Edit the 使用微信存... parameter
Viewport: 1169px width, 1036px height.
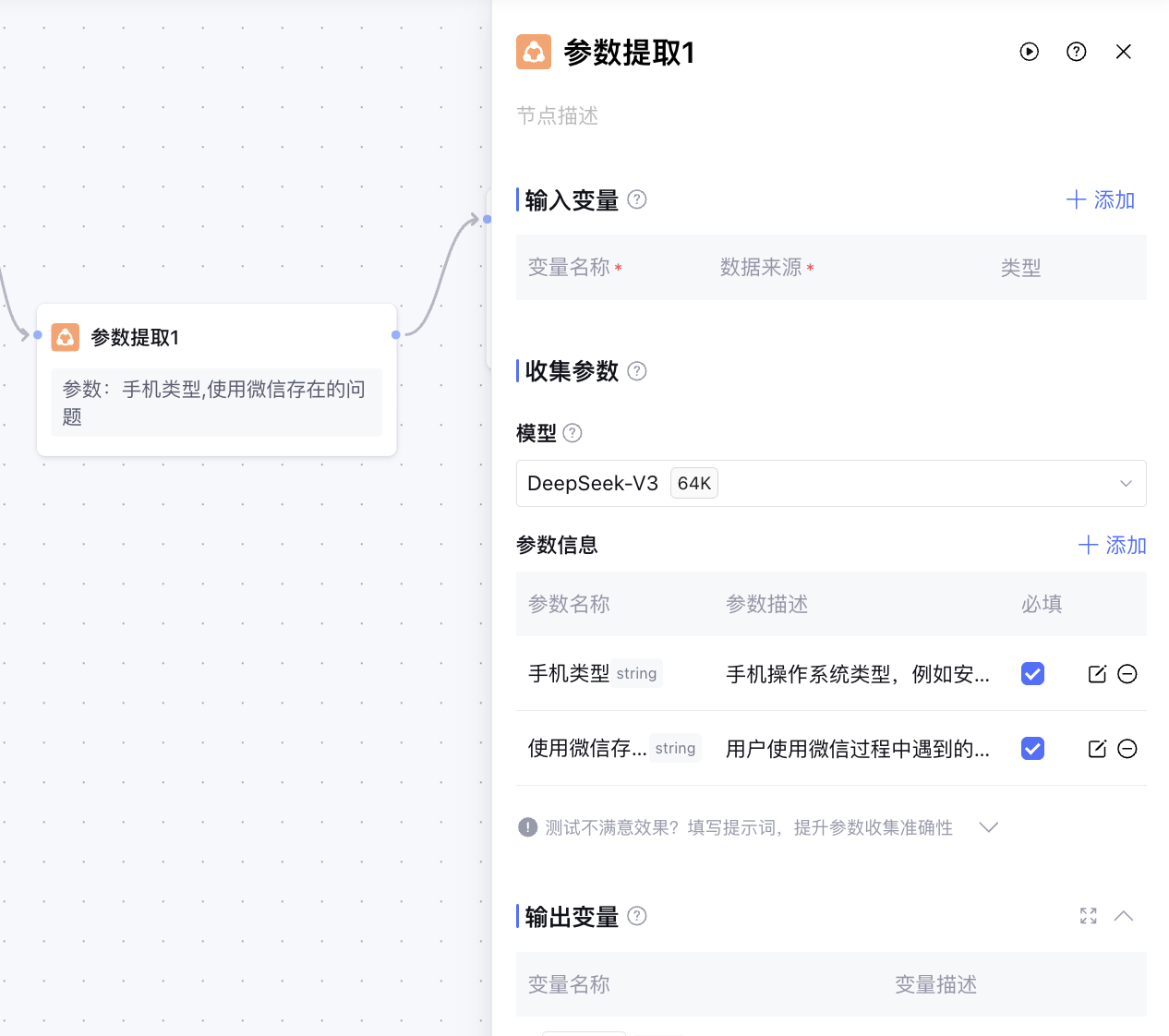pos(1097,749)
